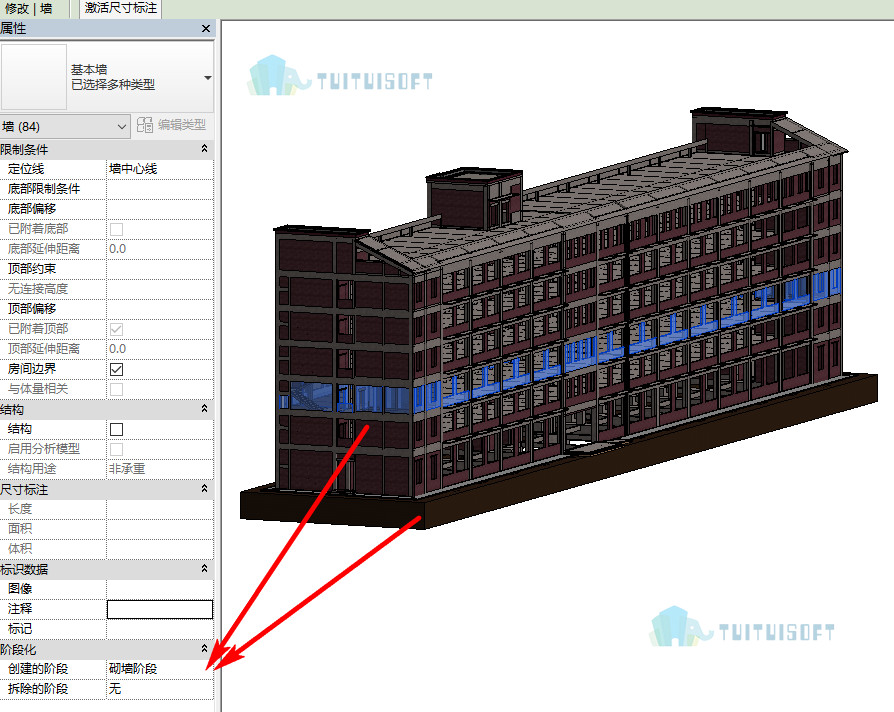Screen dimensions: 894x712
Task: Click the 底部限制条件 value field
Action: pyautogui.click(x=160, y=189)
